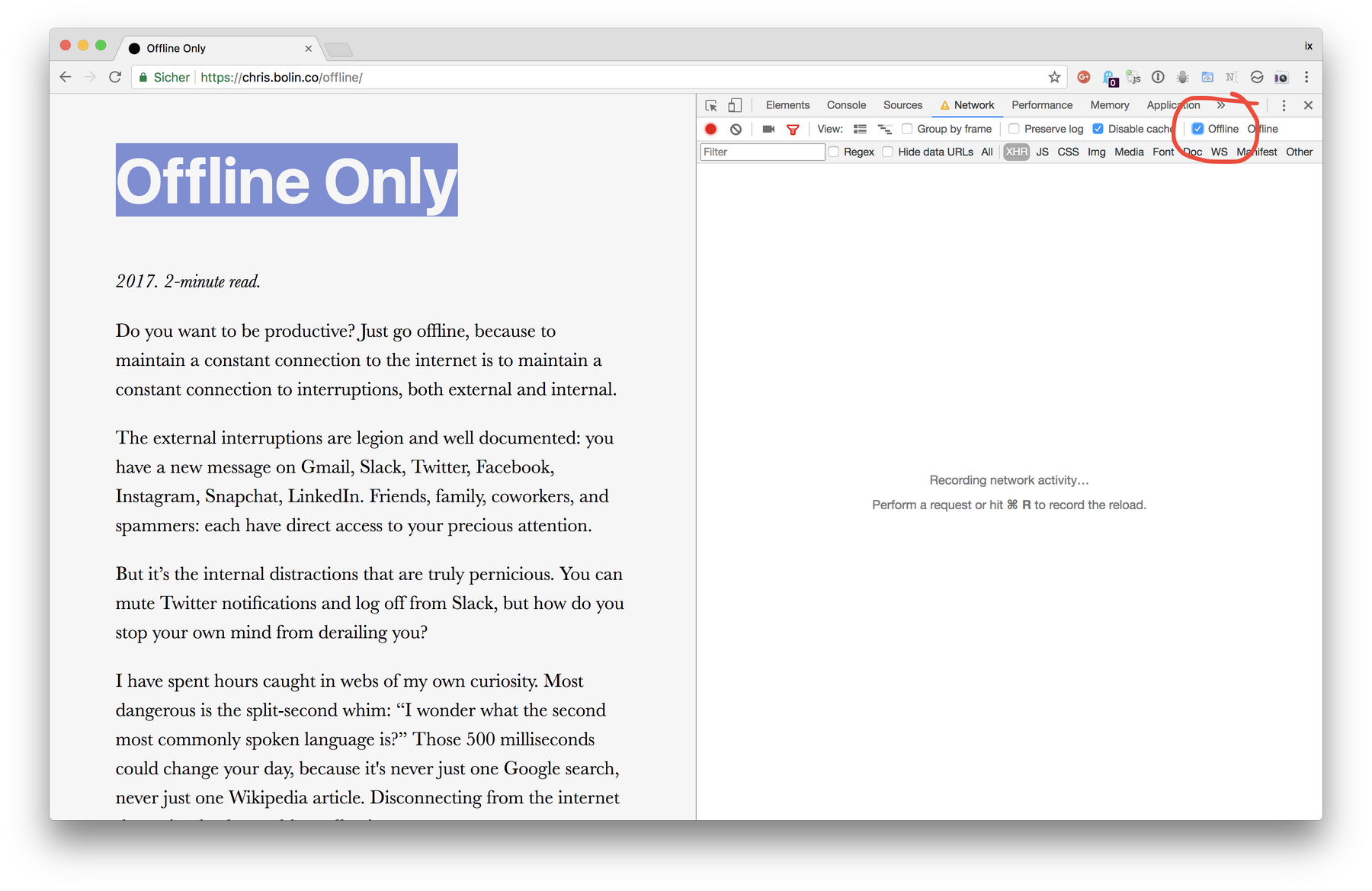Click the JS gear extension icon
The width and height of the screenshot is (1372, 891).
(1133, 77)
